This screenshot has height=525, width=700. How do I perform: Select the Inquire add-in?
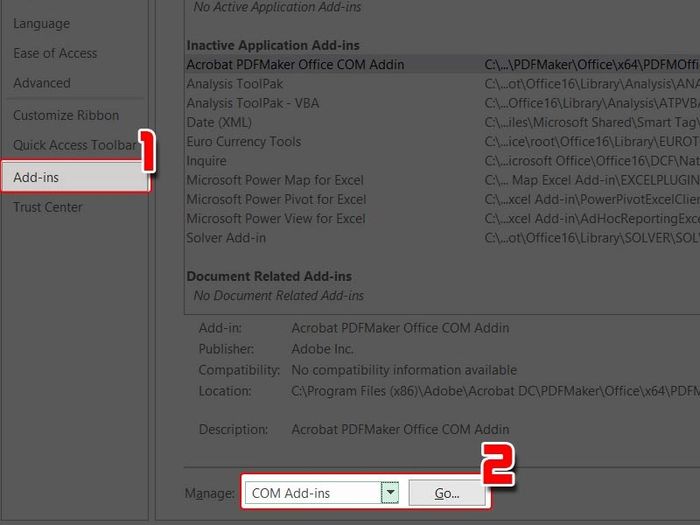206,161
